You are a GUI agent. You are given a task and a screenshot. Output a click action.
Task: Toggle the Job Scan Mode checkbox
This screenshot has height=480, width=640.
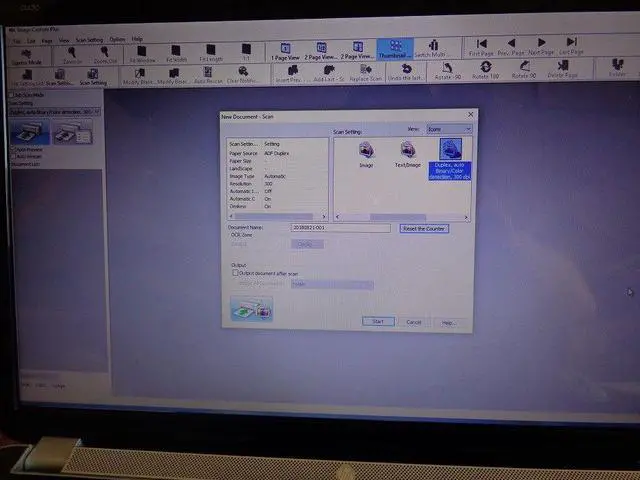[12, 95]
